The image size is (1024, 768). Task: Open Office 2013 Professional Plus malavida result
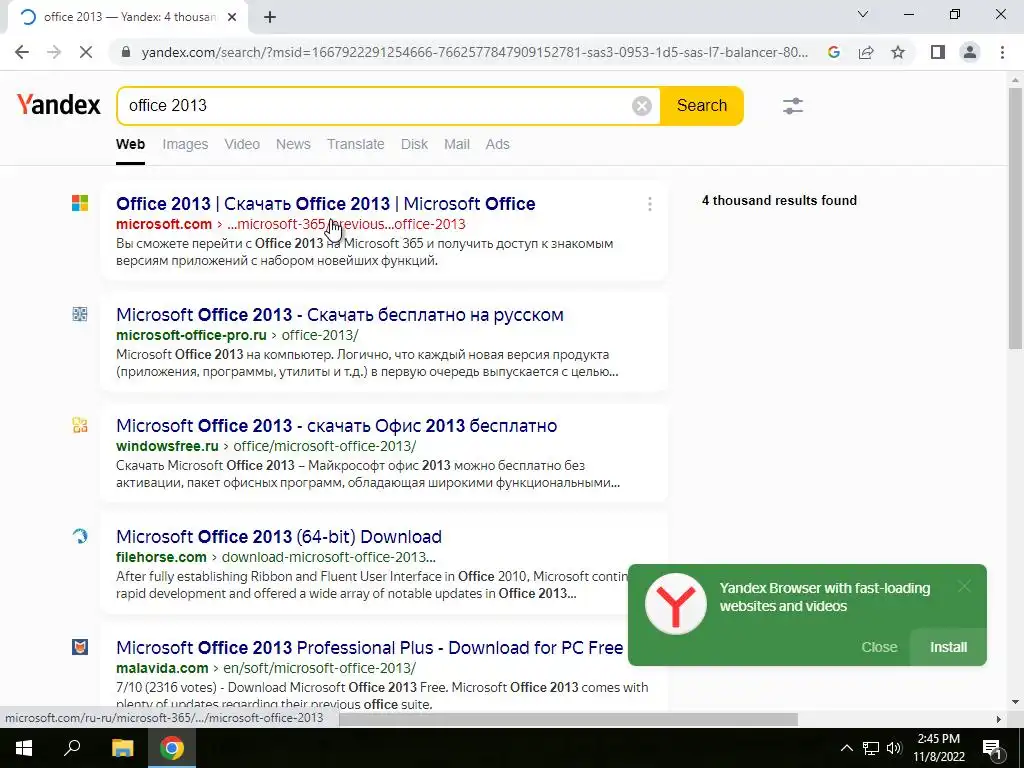(x=370, y=648)
